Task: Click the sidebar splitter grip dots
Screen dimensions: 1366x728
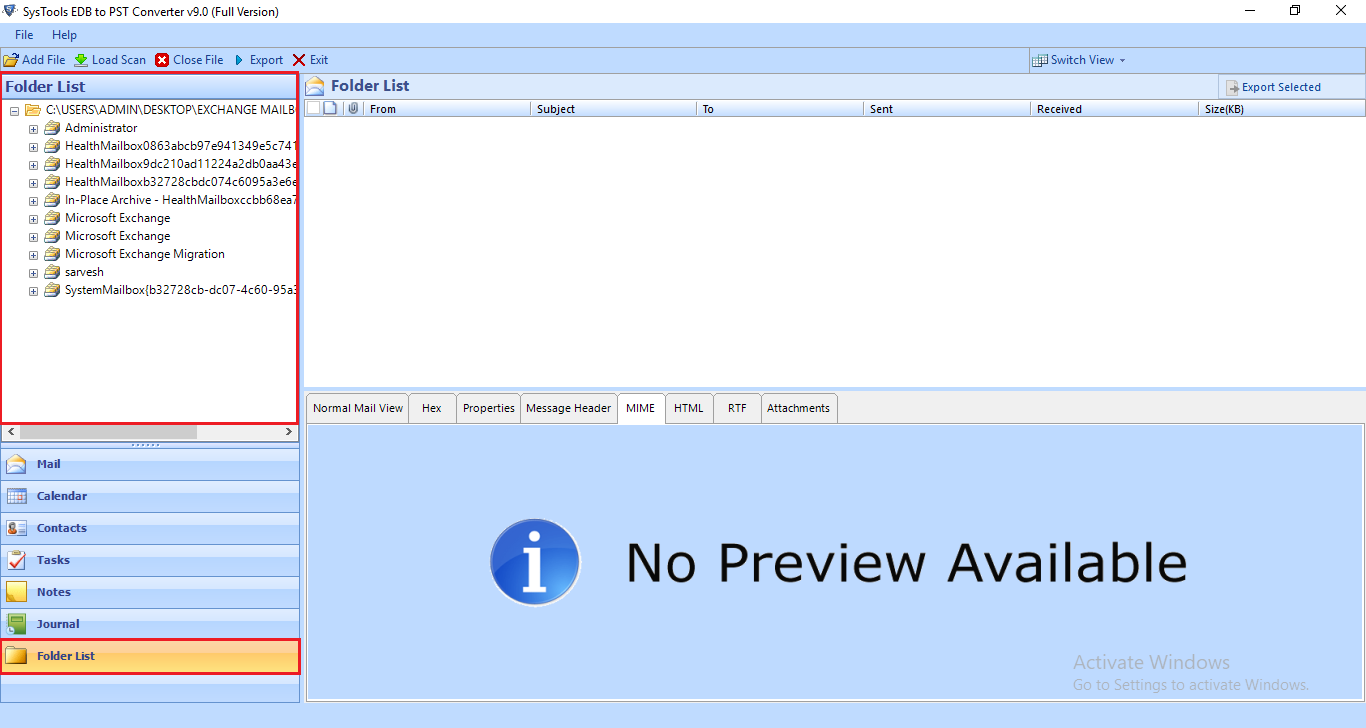Action: pyautogui.click(x=146, y=444)
